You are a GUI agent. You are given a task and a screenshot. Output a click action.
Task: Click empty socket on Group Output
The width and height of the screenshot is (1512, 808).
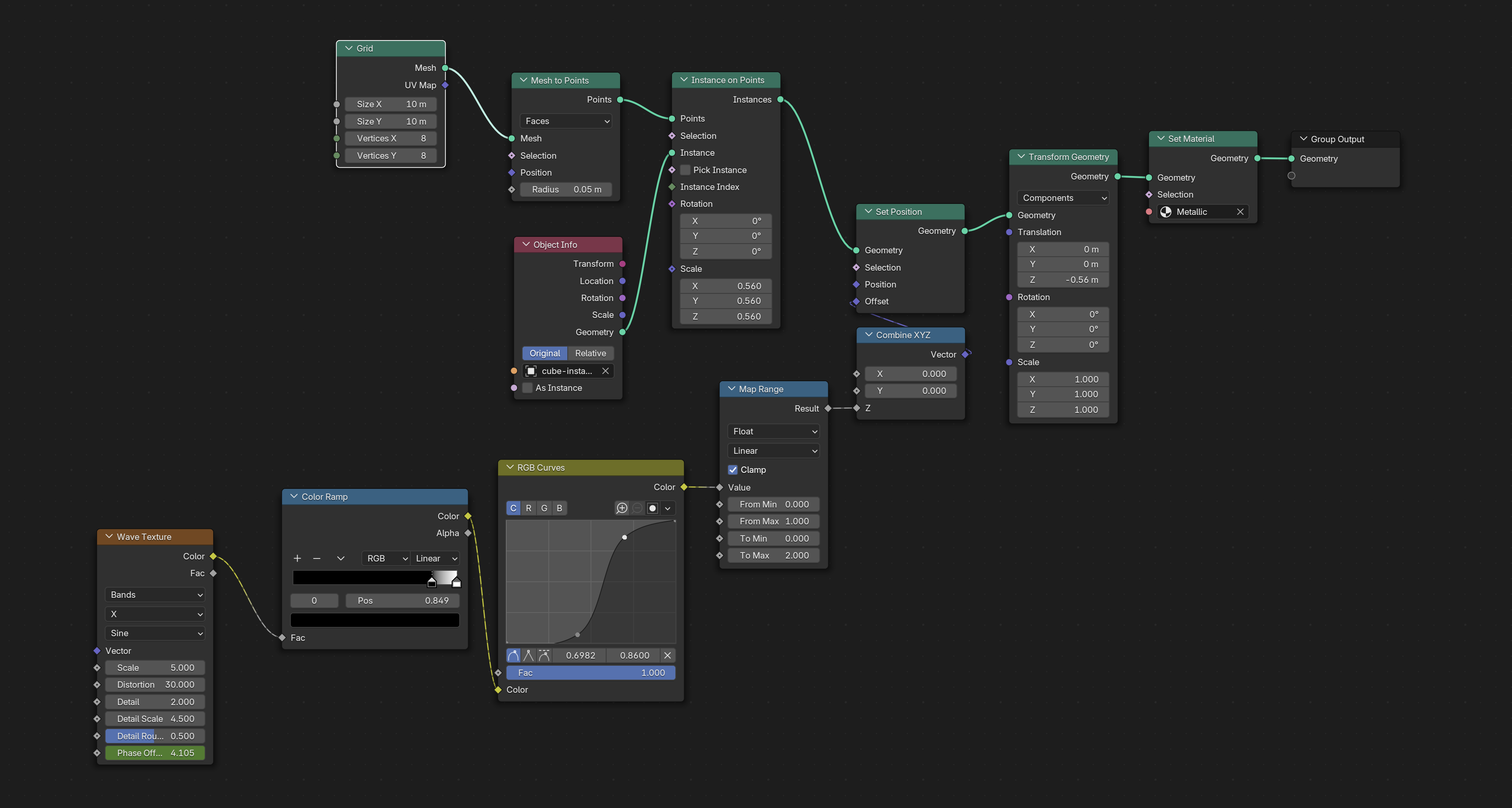click(x=1291, y=176)
